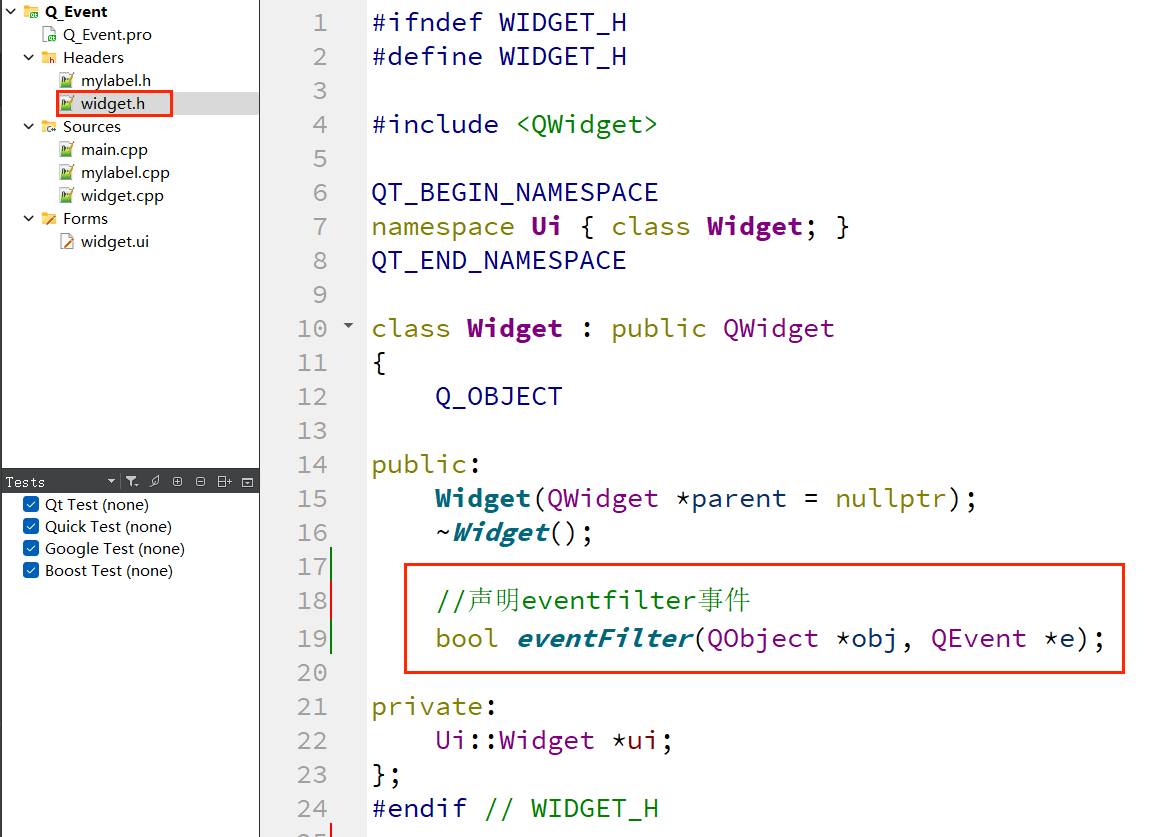Click the widget.h file icon
The image size is (1170, 837).
(67, 104)
